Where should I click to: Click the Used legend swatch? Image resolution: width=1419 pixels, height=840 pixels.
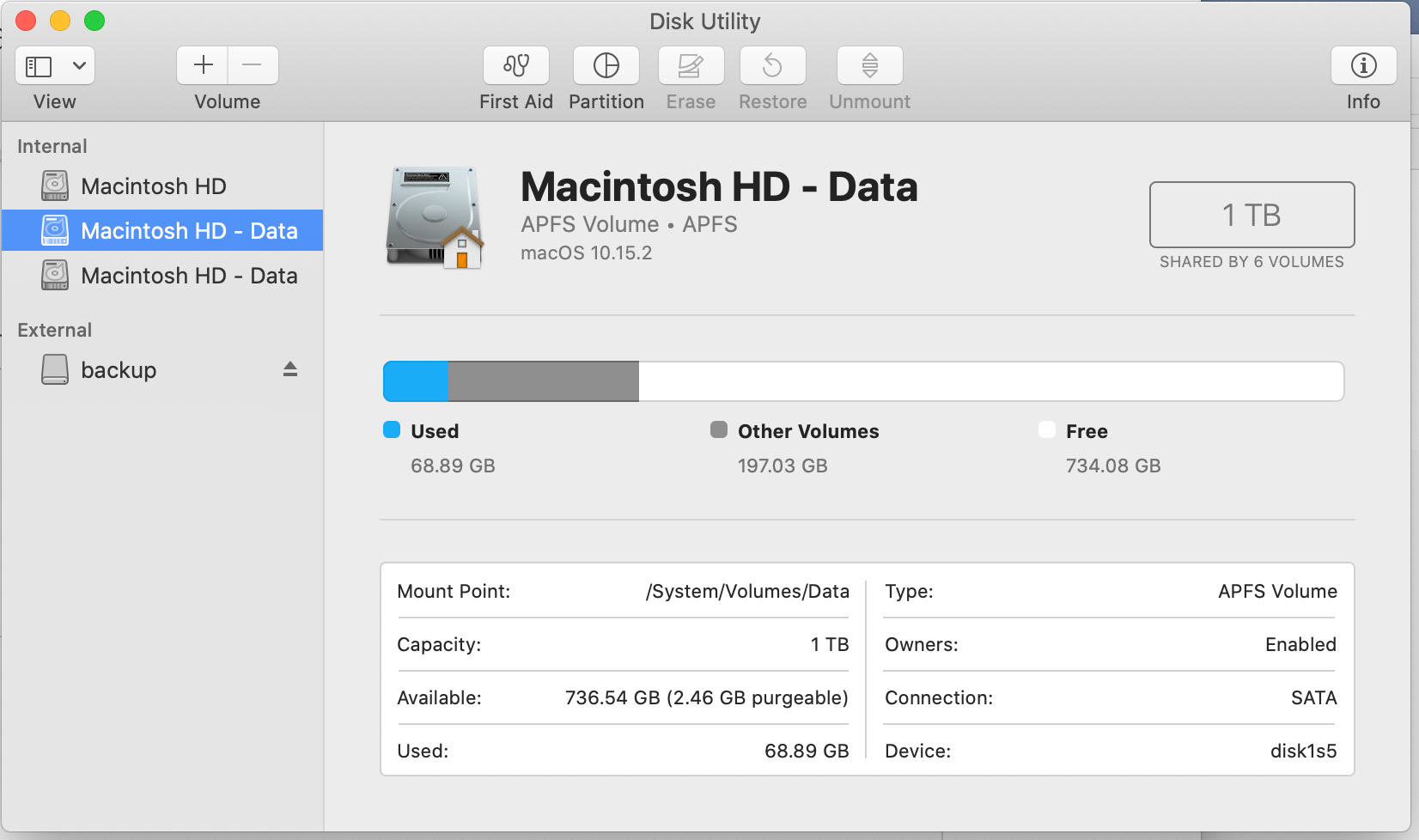point(392,430)
